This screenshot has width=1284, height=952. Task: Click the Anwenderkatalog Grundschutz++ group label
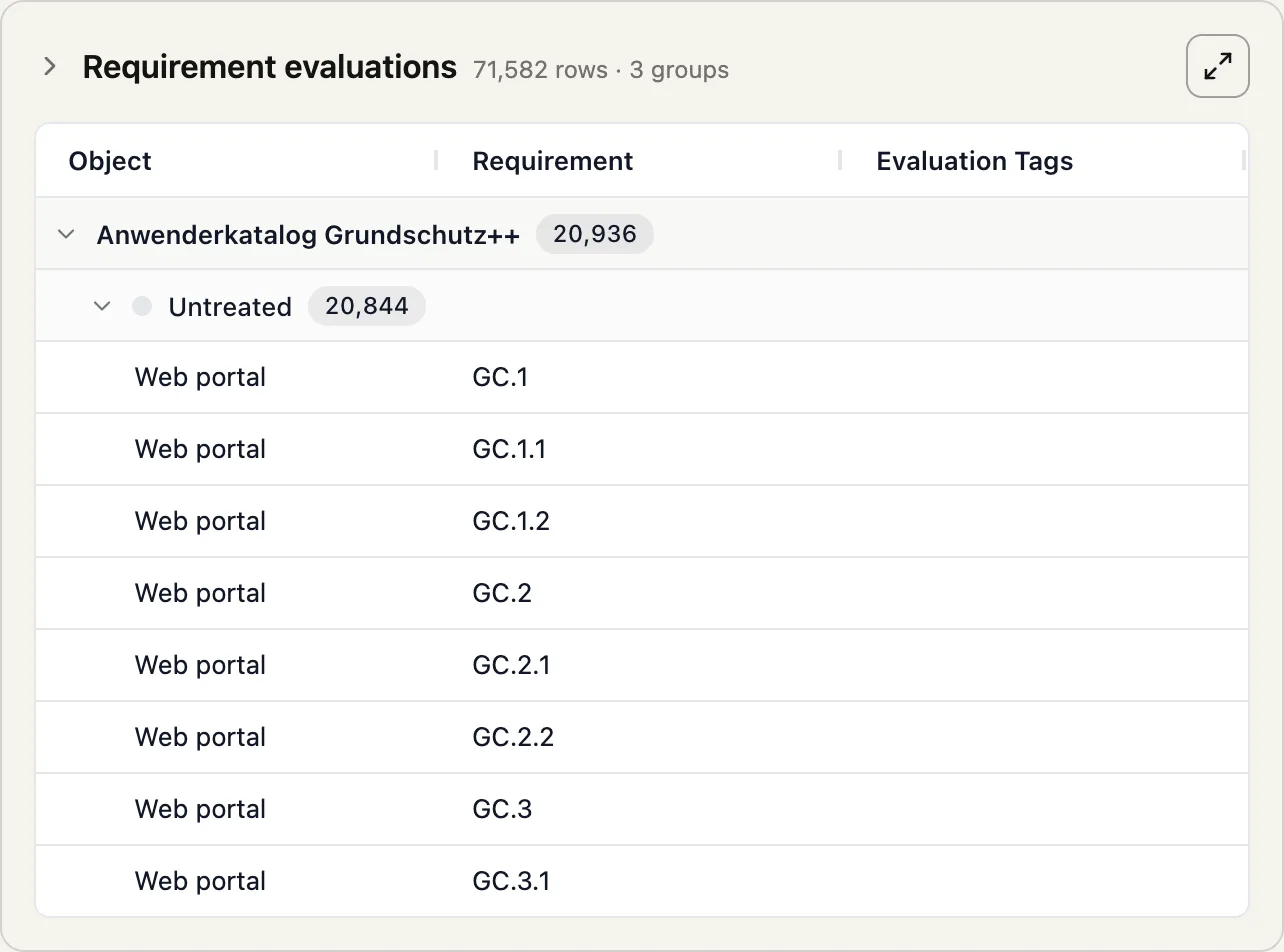[308, 234]
